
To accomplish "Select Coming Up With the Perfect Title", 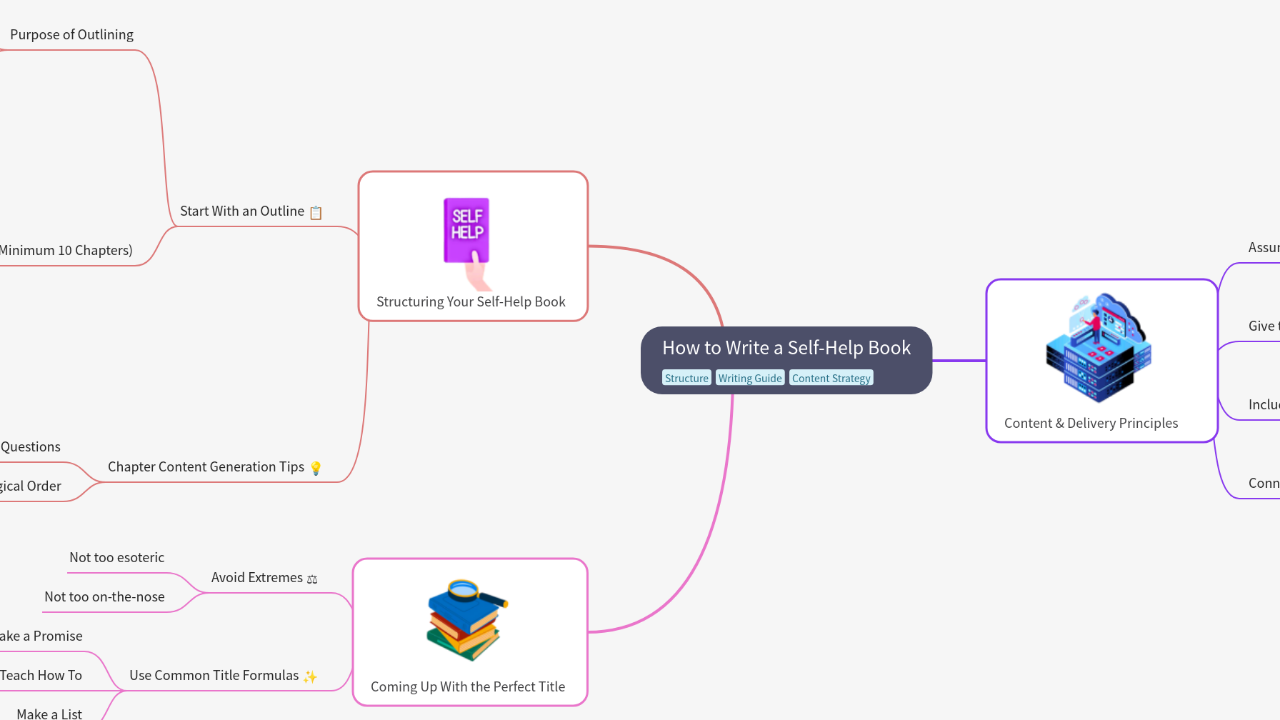I will point(468,686).
